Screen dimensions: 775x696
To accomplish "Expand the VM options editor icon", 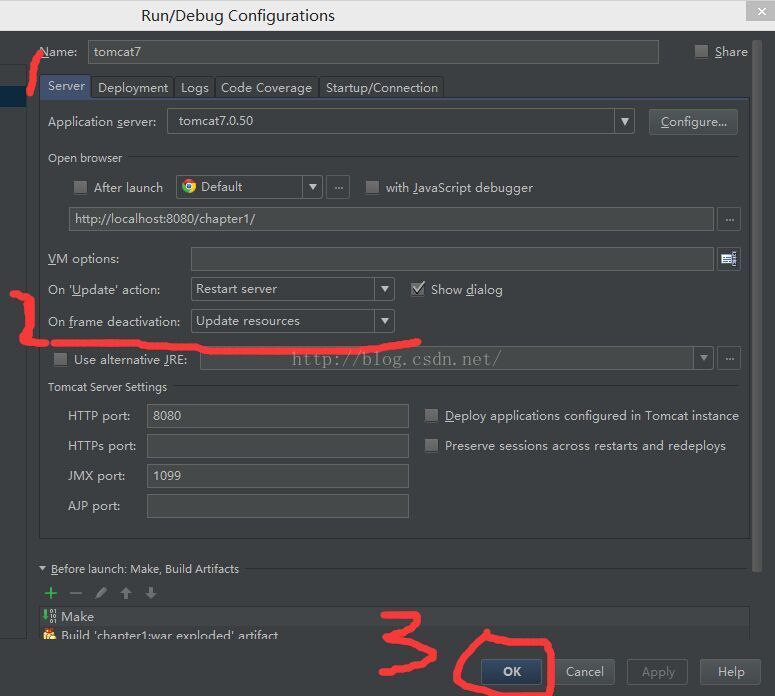I will 729,259.
